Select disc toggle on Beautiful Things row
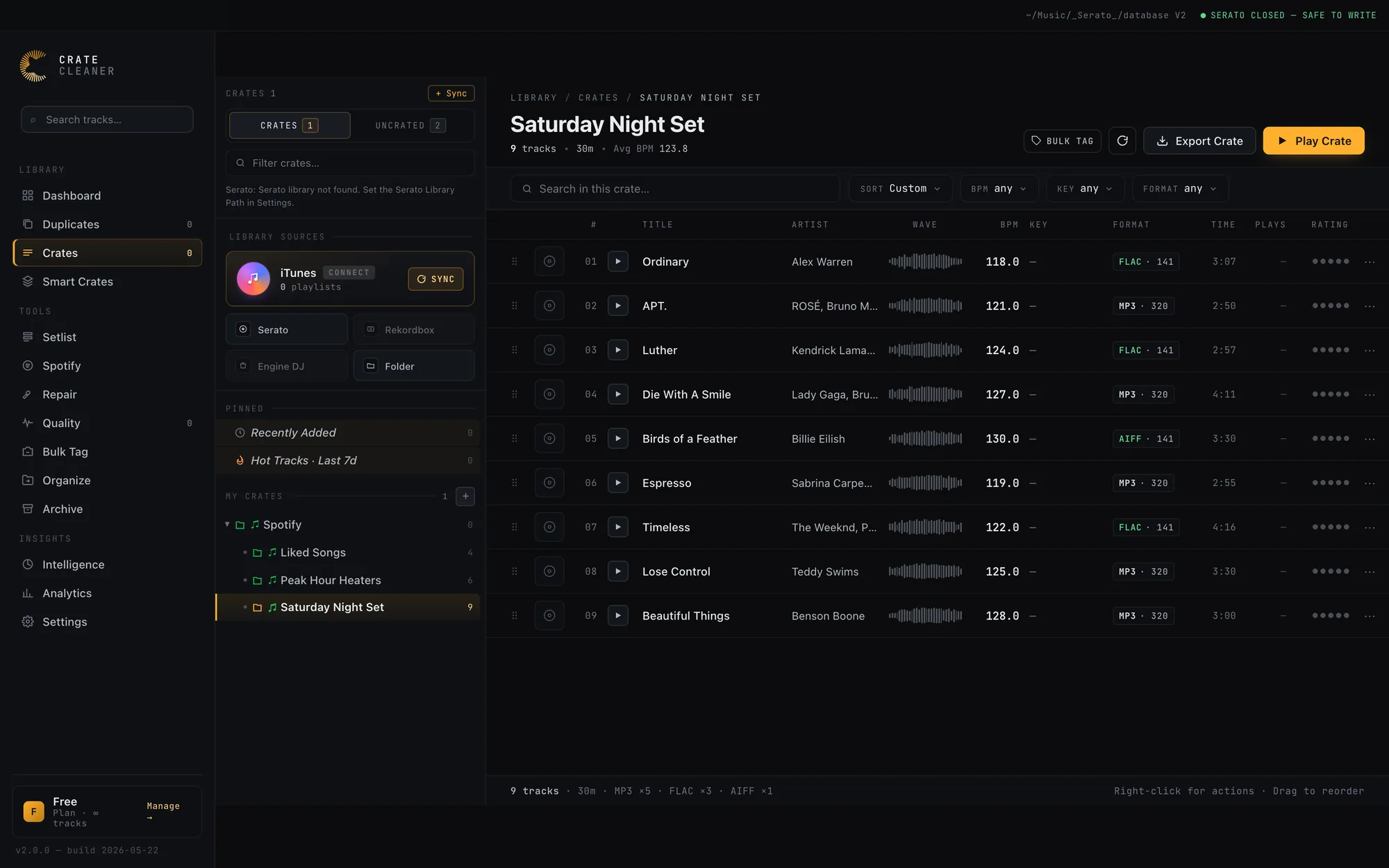 click(549, 616)
